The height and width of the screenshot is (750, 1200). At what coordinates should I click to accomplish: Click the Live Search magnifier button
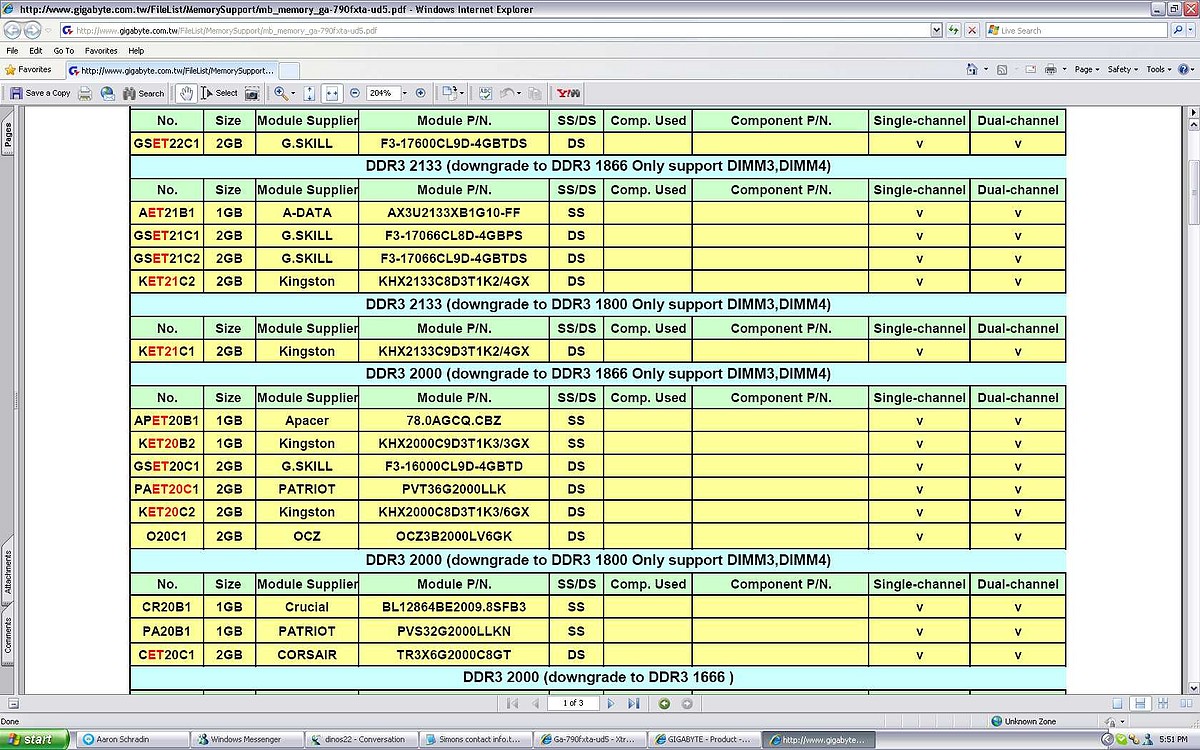click(x=1177, y=30)
